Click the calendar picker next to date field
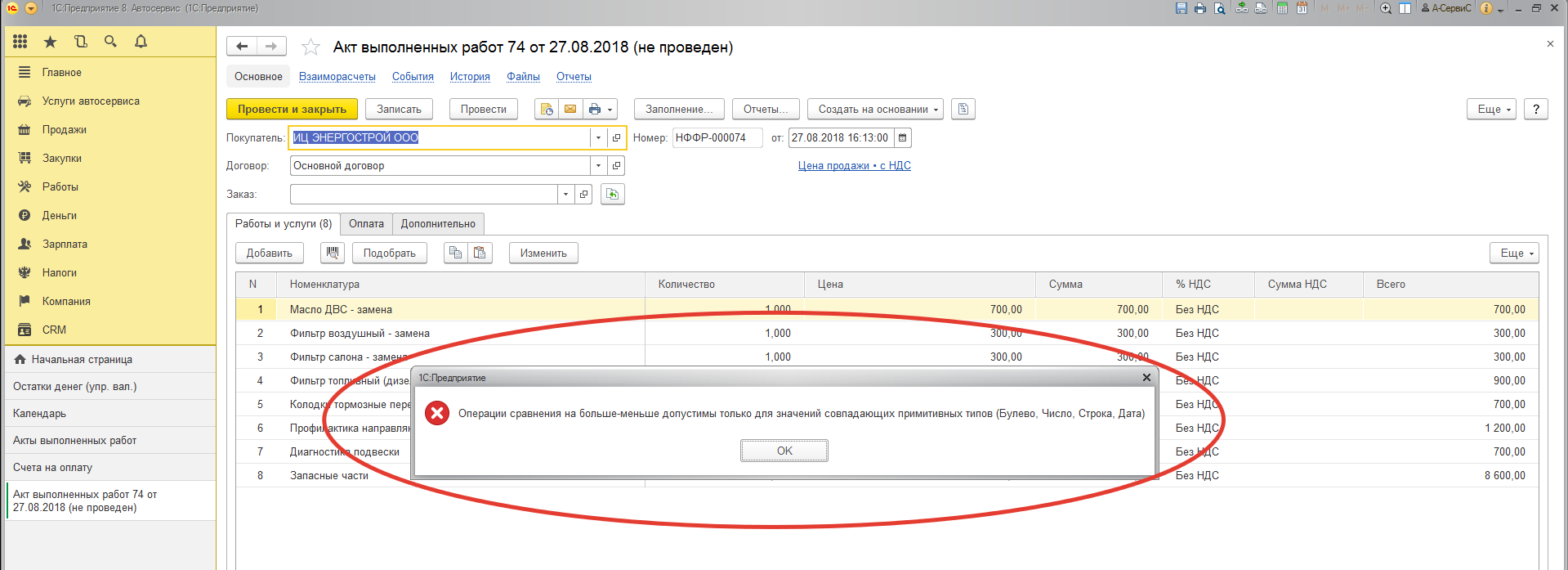This screenshot has width=1568, height=570. pyautogui.click(x=902, y=138)
